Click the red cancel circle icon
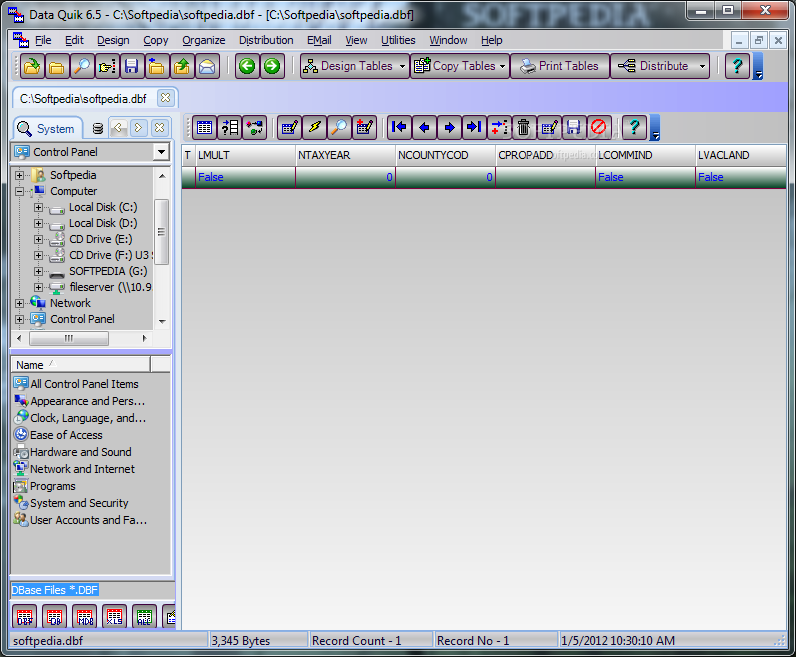 tap(599, 127)
